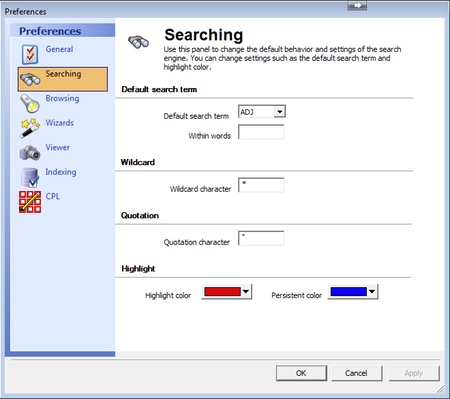
Task: Select the Searching label in sidebar
Action: click(63, 74)
